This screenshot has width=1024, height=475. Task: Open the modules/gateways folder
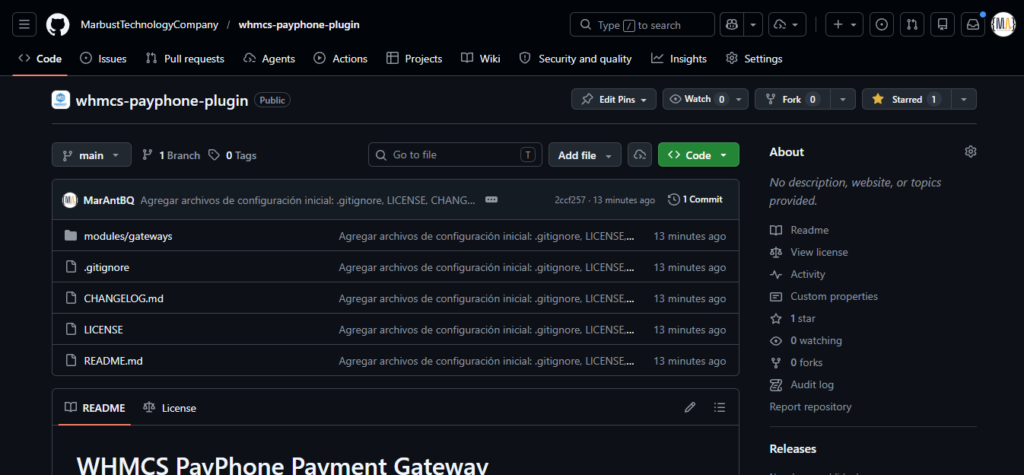(128, 236)
